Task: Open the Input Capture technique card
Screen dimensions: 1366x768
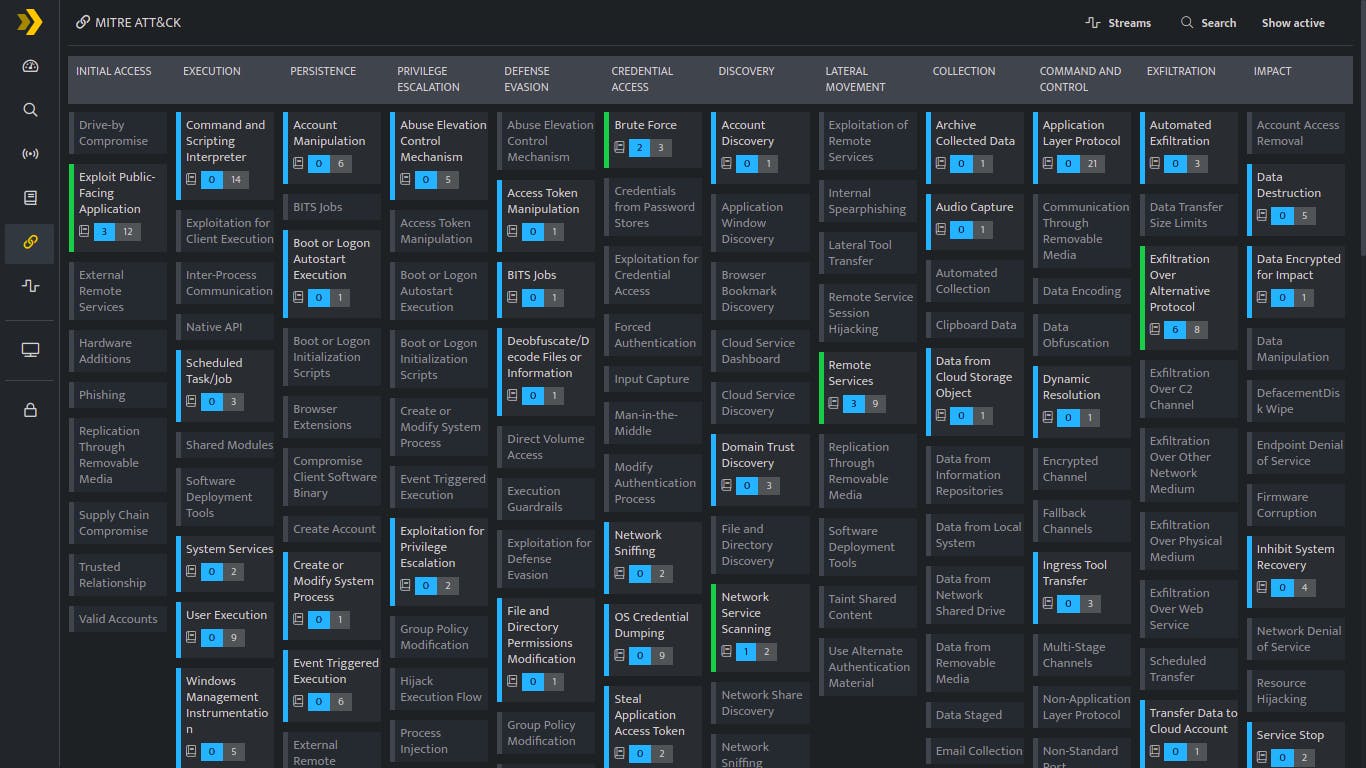Action: (x=653, y=379)
